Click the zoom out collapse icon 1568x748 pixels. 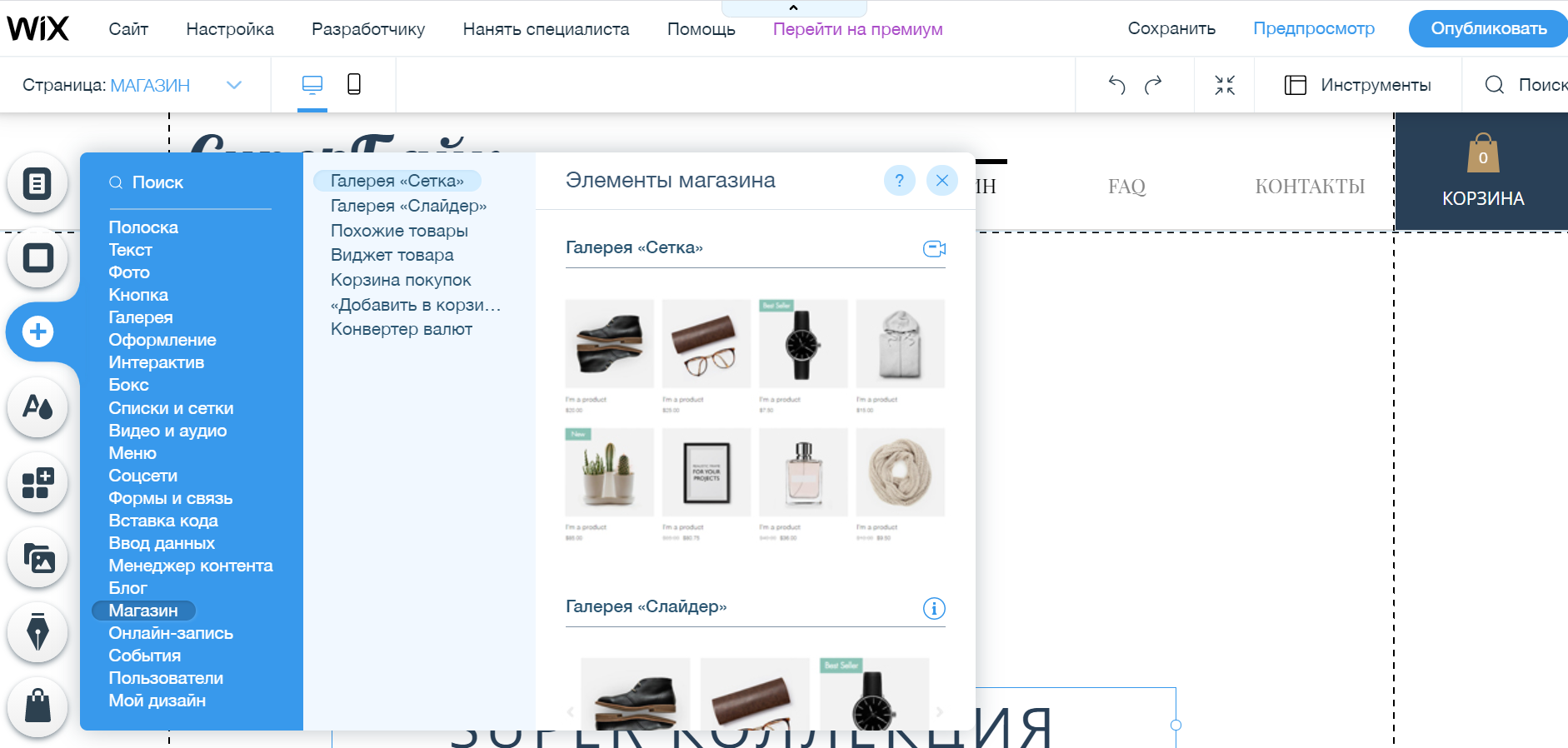(x=1224, y=85)
